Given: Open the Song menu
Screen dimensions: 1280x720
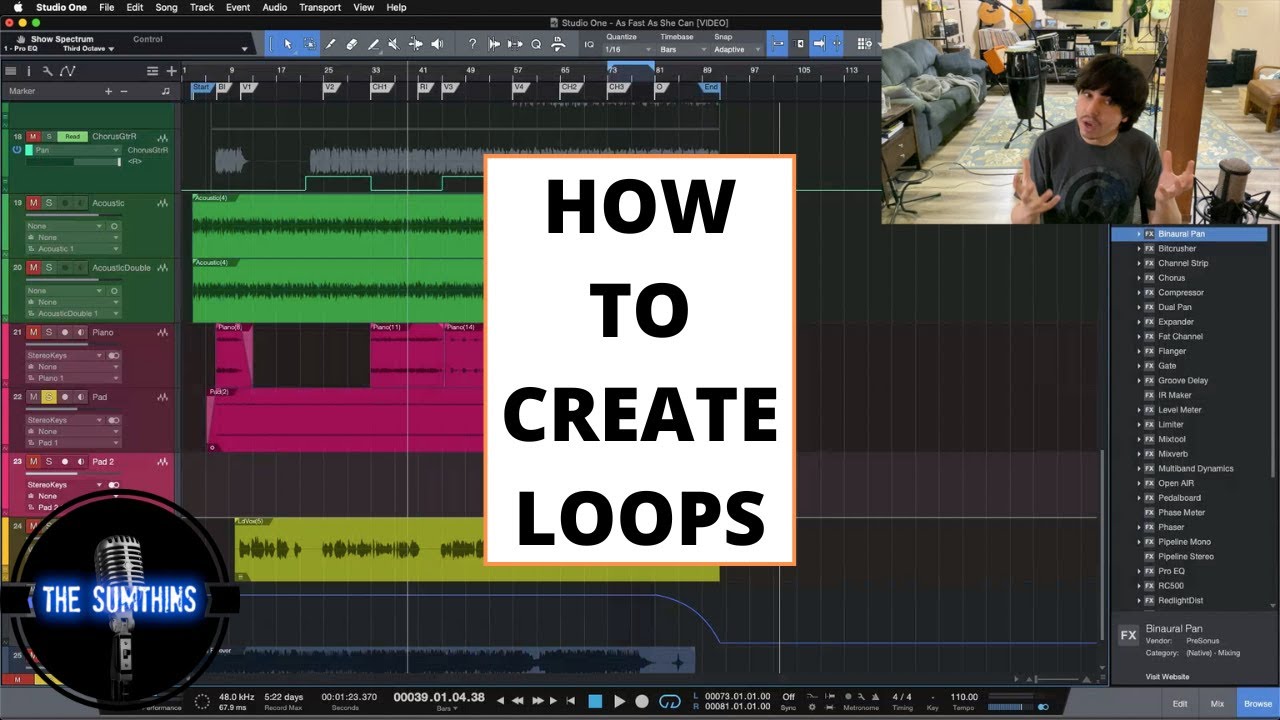Looking at the screenshot, I should 166,7.
